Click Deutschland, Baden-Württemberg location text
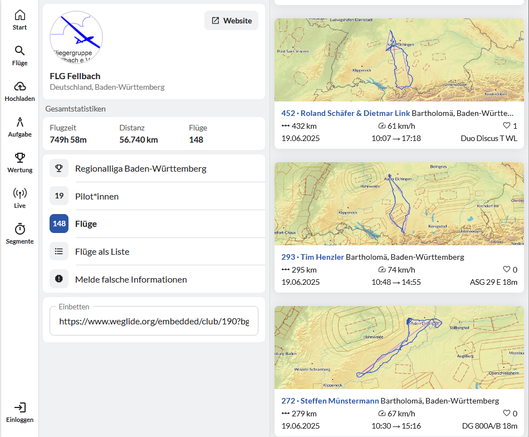Image resolution: width=529 pixels, height=437 pixels. (107, 87)
